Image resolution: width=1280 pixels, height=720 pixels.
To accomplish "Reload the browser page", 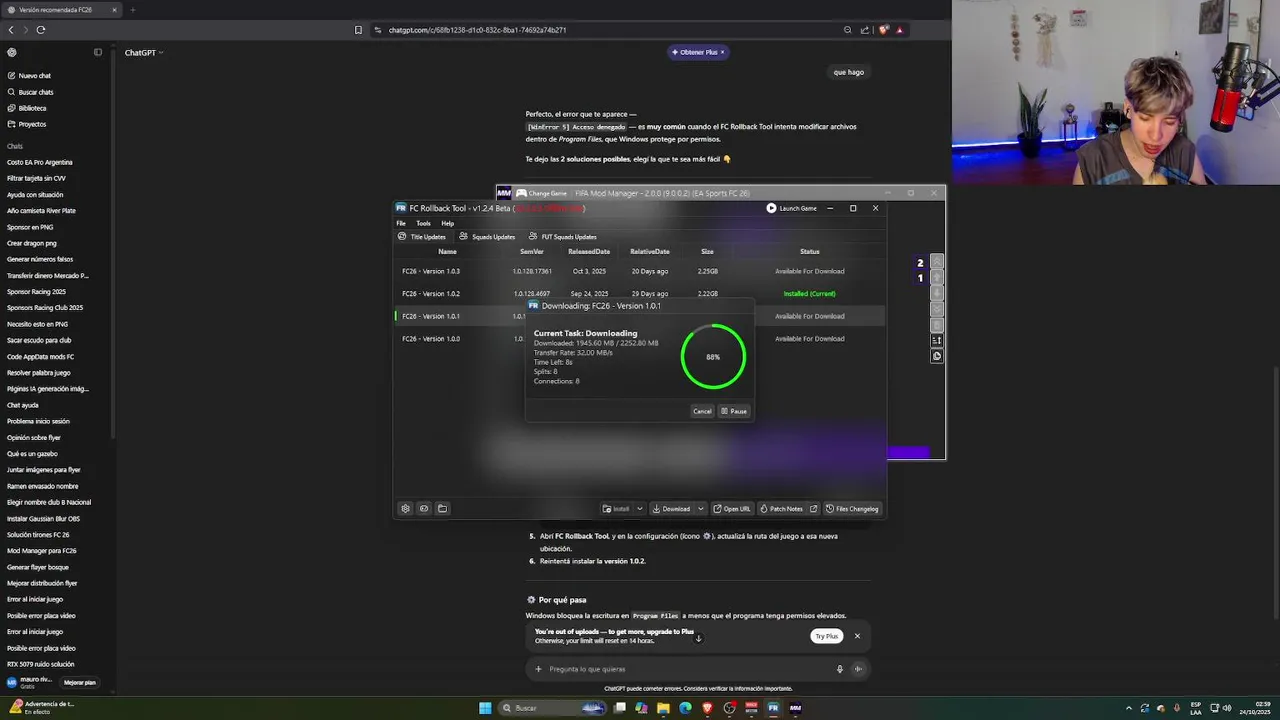I will (41, 30).
